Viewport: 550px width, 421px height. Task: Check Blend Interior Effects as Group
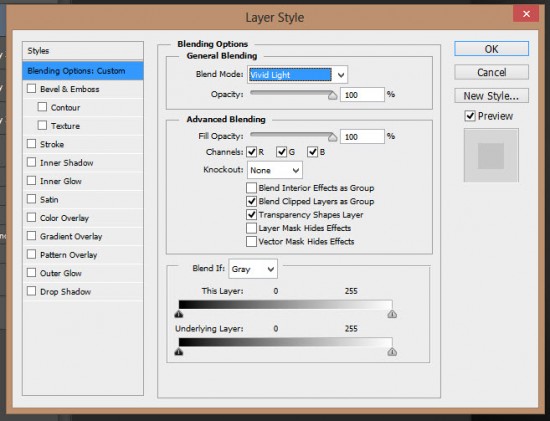pos(251,188)
